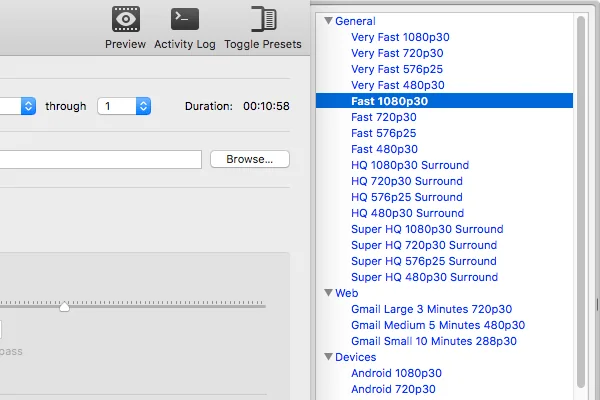Image resolution: width=600 pixels, height=400 pixels.
Task: Choose the Fast 480p30 preset
Action: coord(384,149)
